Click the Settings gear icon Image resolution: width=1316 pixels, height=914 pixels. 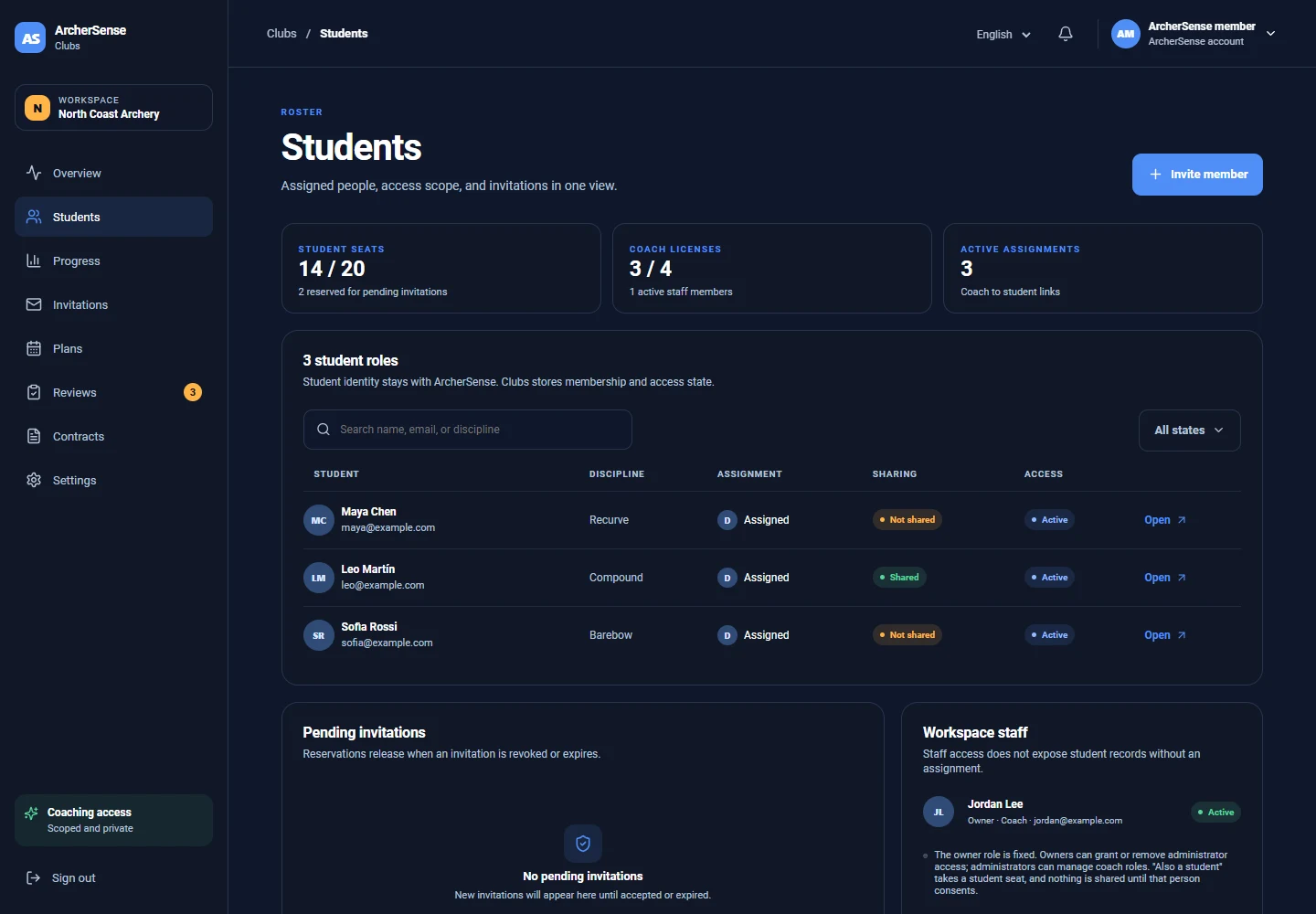click(34, 480)
